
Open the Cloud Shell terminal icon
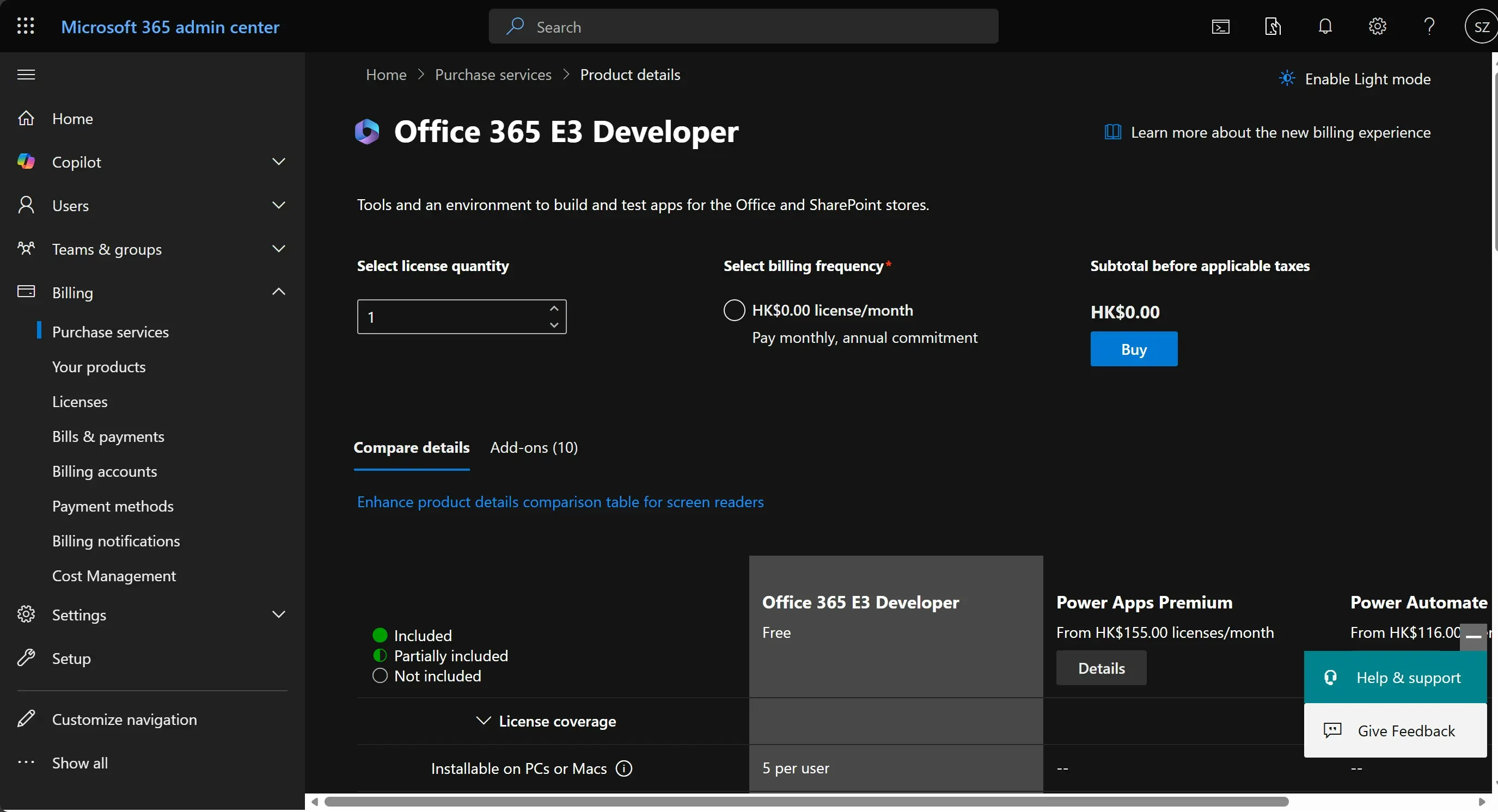[1221, 26]
